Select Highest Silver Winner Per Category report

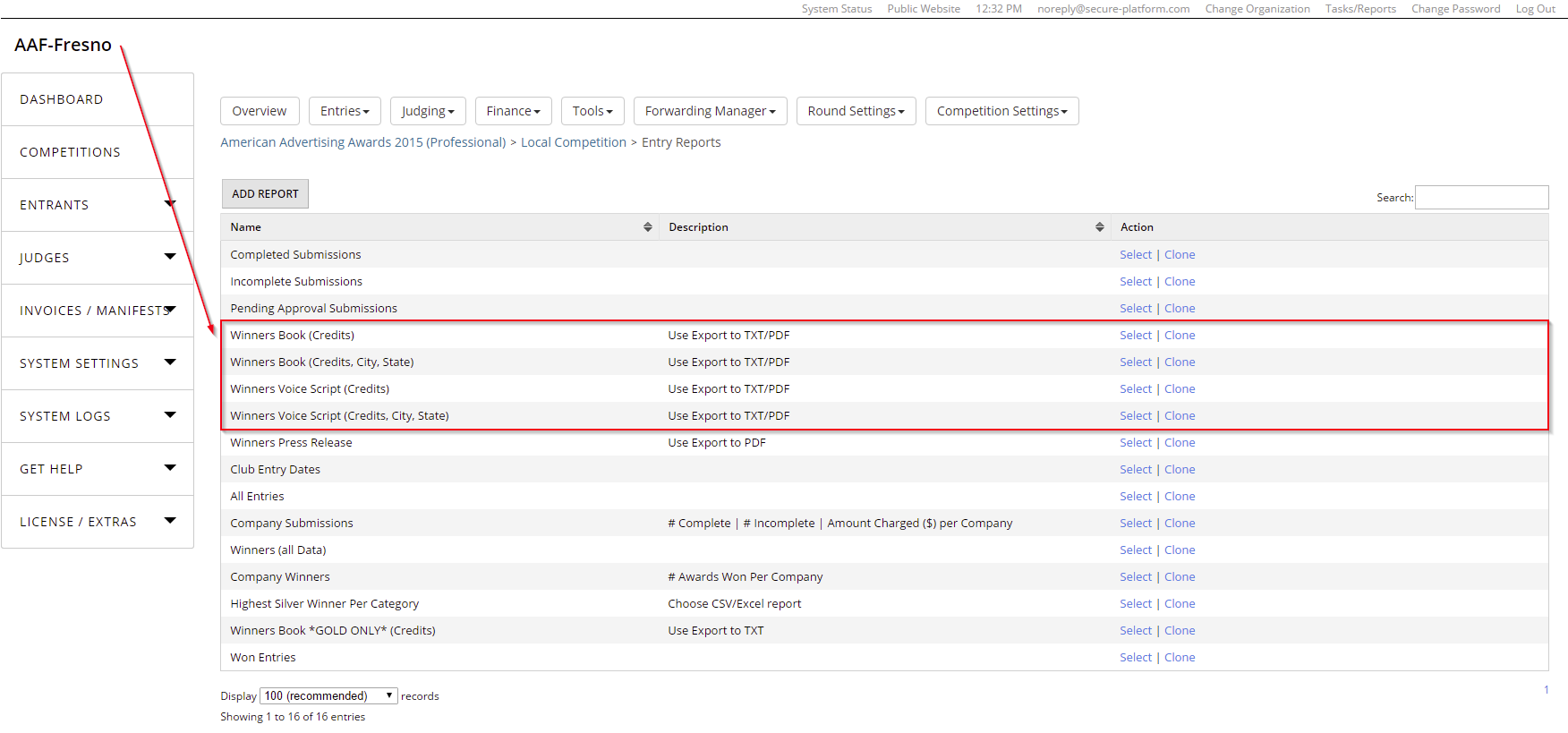pyautogui.click(x=1136, y=604)
